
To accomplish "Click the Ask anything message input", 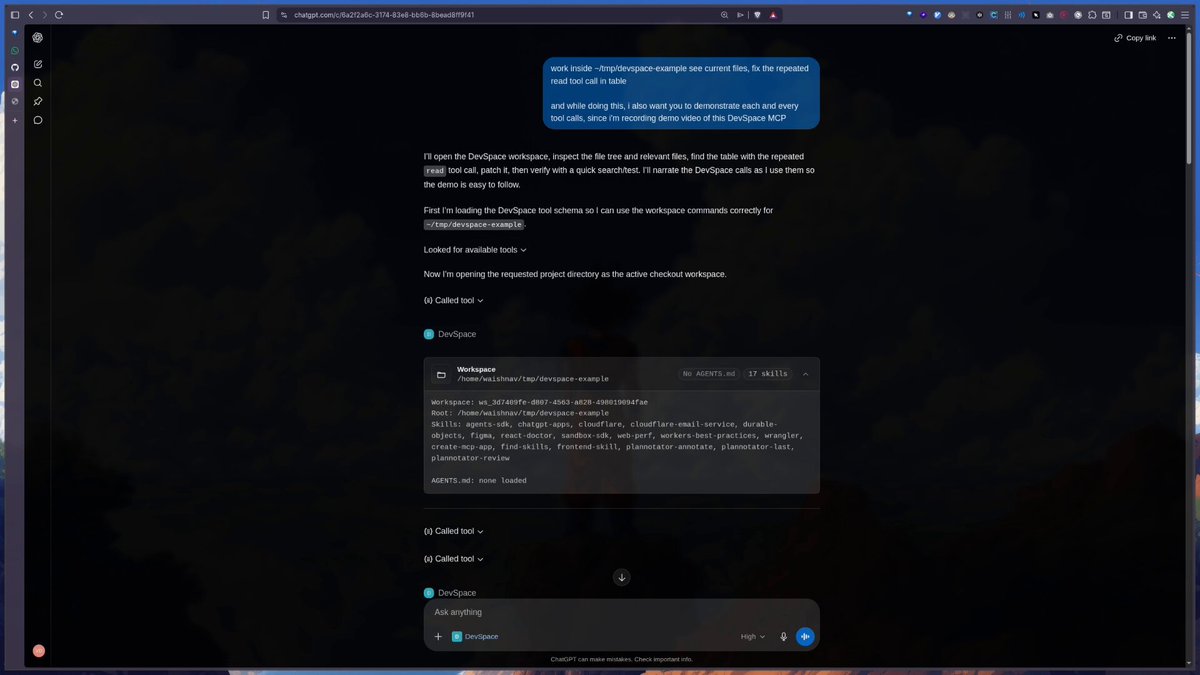I will click(622, 612).
